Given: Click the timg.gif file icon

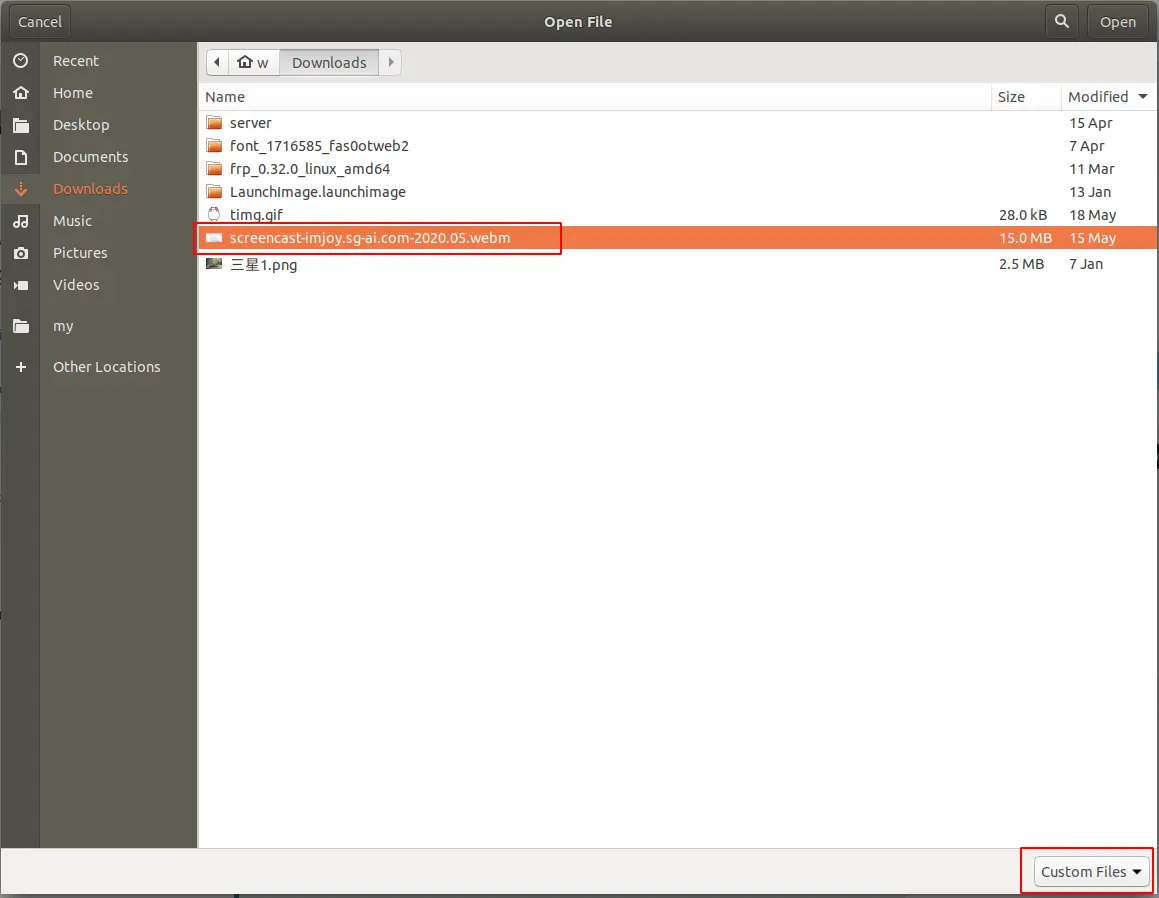Looking at the screenshot, I should tap(214, 214).
